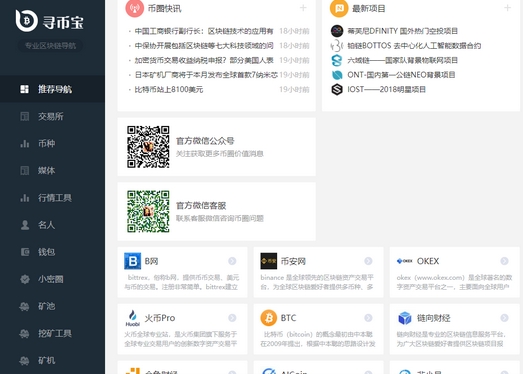Go to 推荐导航 menu item
The height and width of the screenshot is (374, 523).
coord(52,89)
